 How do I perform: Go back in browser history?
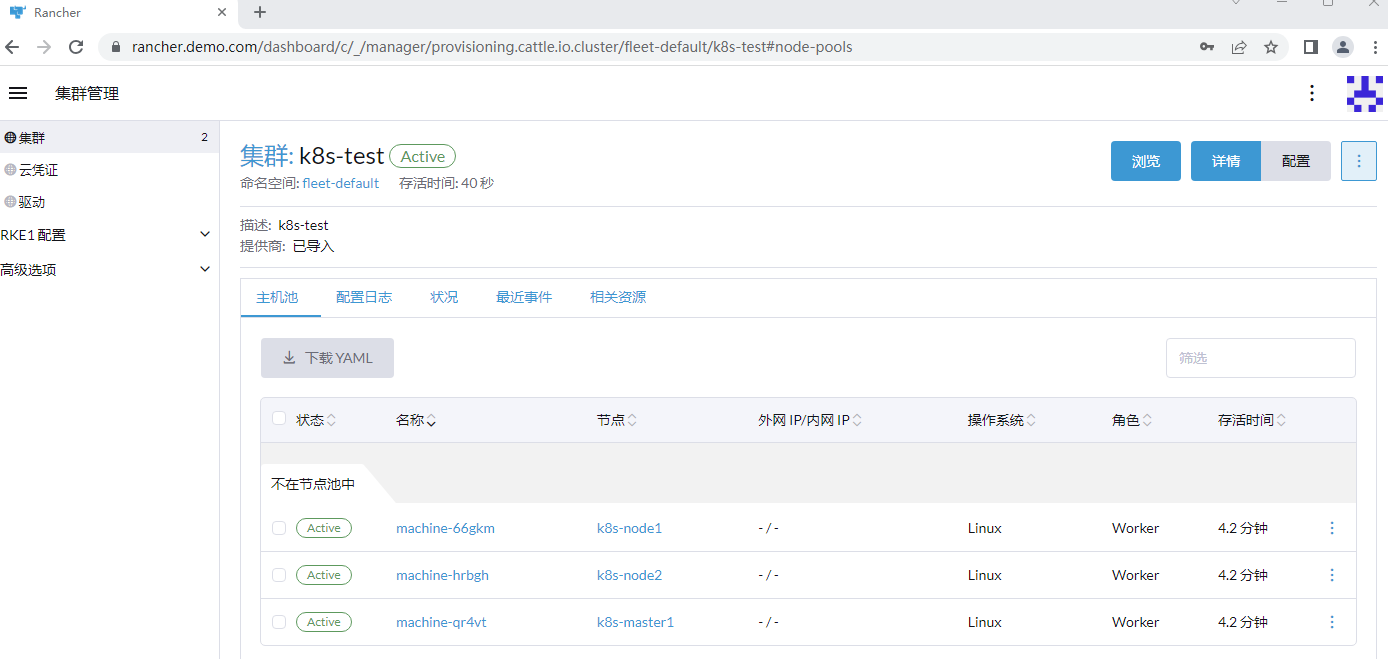[x=12, y=47]
